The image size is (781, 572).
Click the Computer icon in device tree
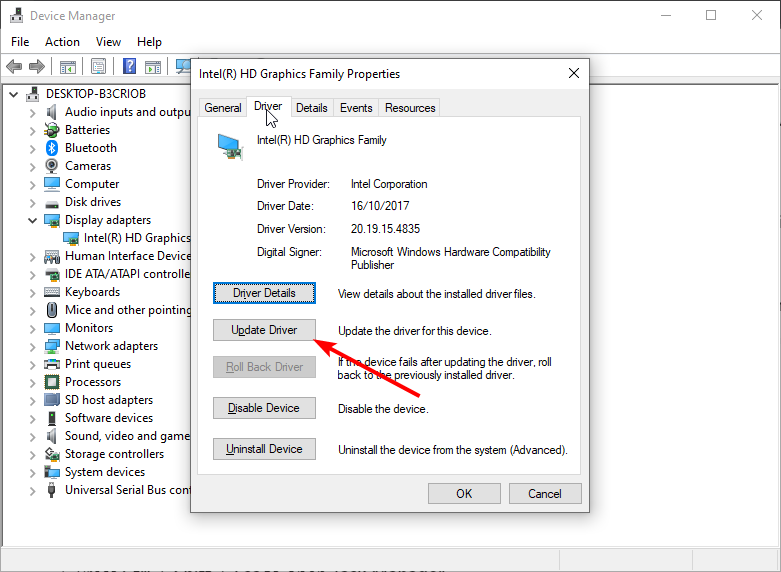pyautogui.click(x=52, y=184)
